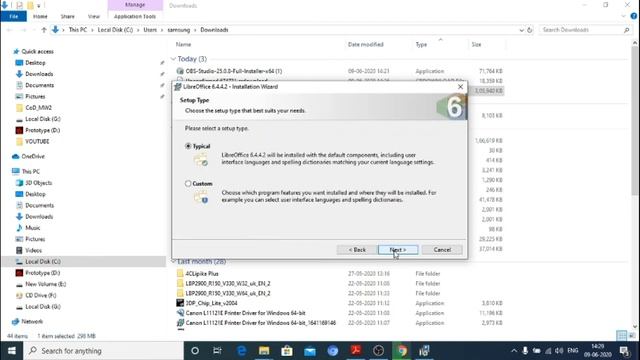Image resolution: width=640 pixels, height=360 pixels.
Task: Select the 4CLipika Plus folder
Action: tap(202, 273)
